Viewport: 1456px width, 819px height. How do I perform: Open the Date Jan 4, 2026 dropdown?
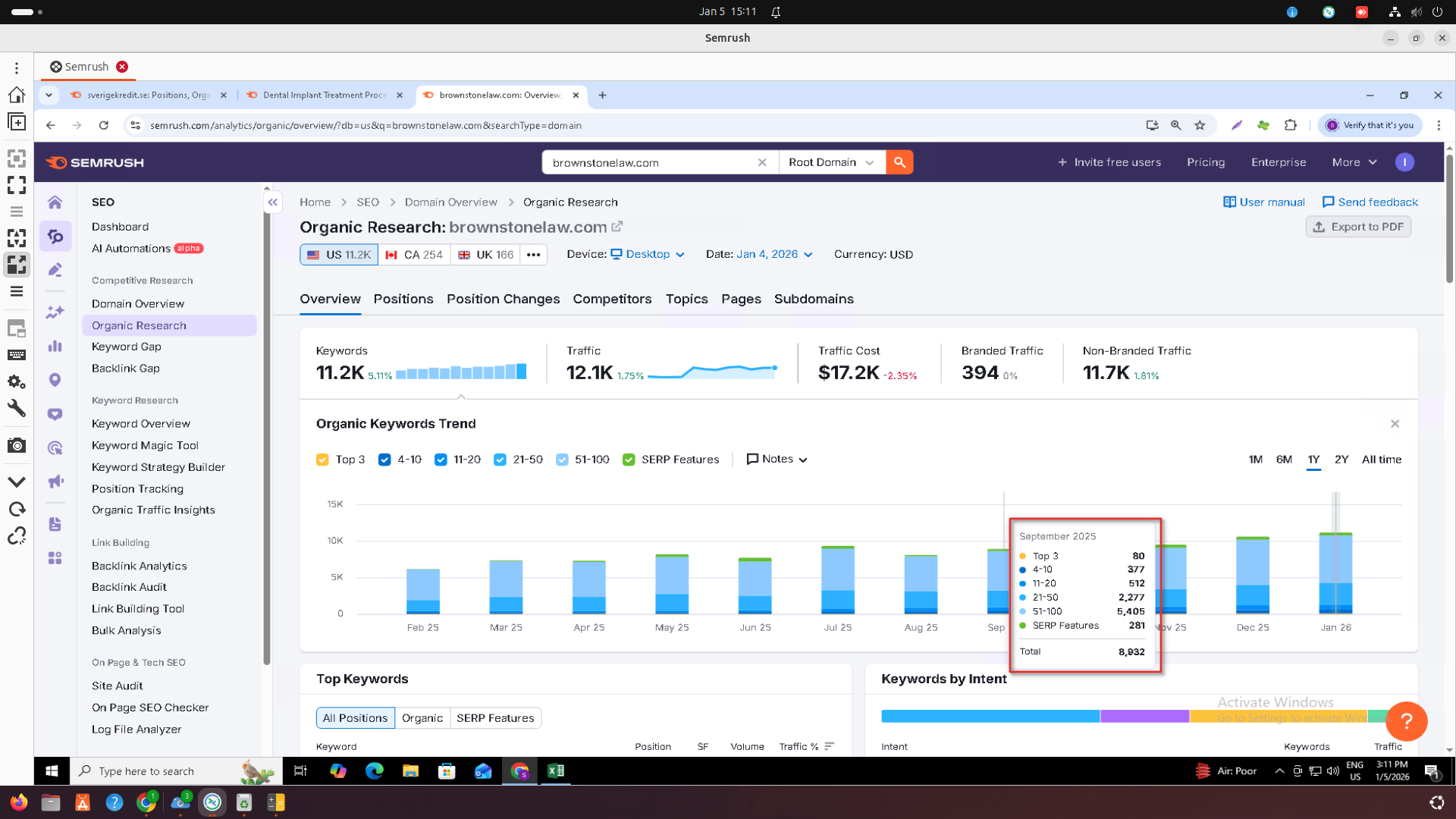[774, 255]
